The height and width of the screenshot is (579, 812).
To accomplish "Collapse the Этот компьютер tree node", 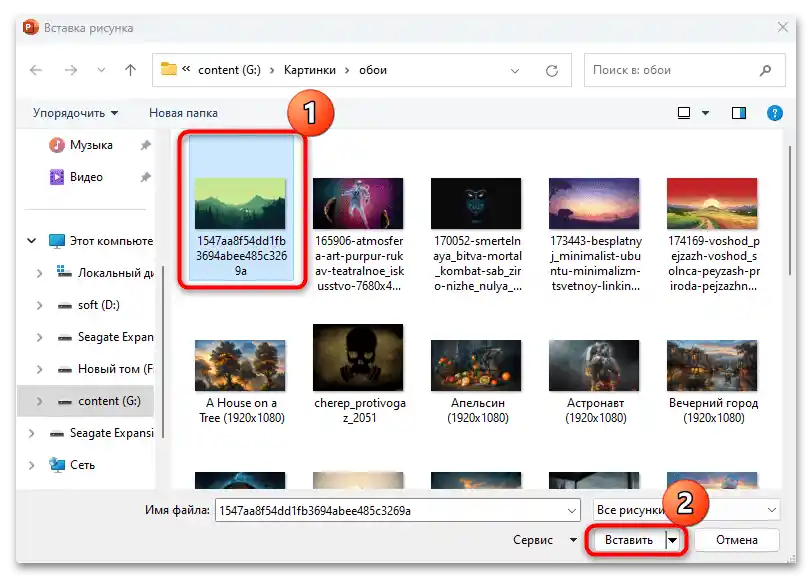I will [31, 241].
